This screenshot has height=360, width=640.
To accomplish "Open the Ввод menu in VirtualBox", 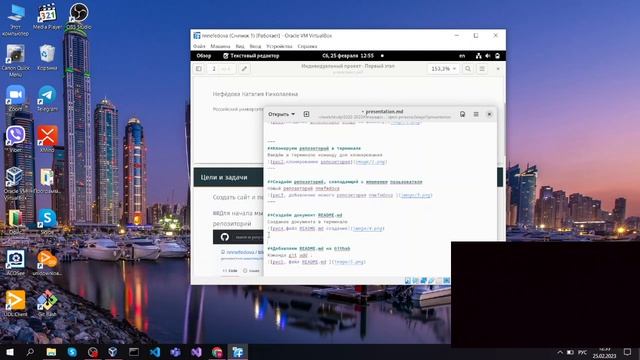I will tap(255, 46).
